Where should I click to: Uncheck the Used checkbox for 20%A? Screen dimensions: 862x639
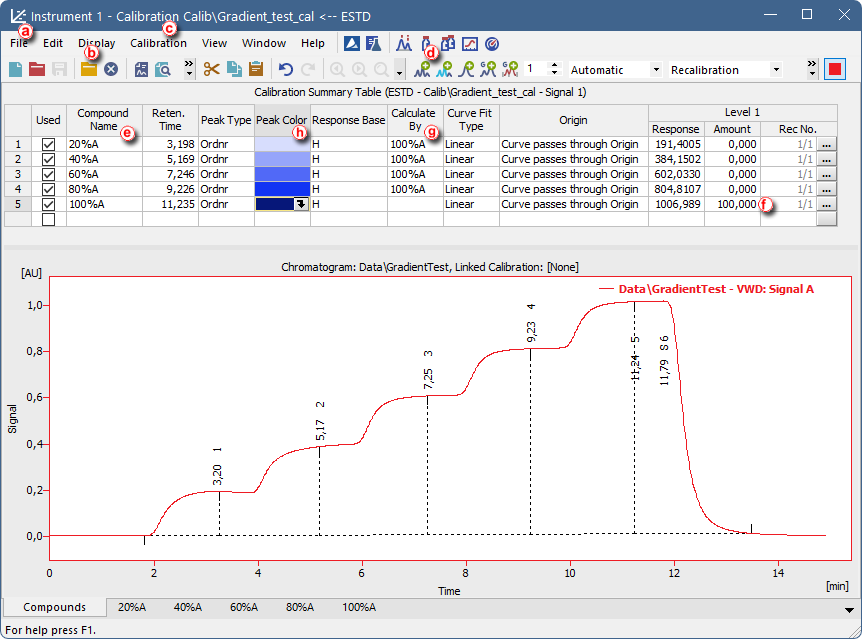(x=49, y=144)
